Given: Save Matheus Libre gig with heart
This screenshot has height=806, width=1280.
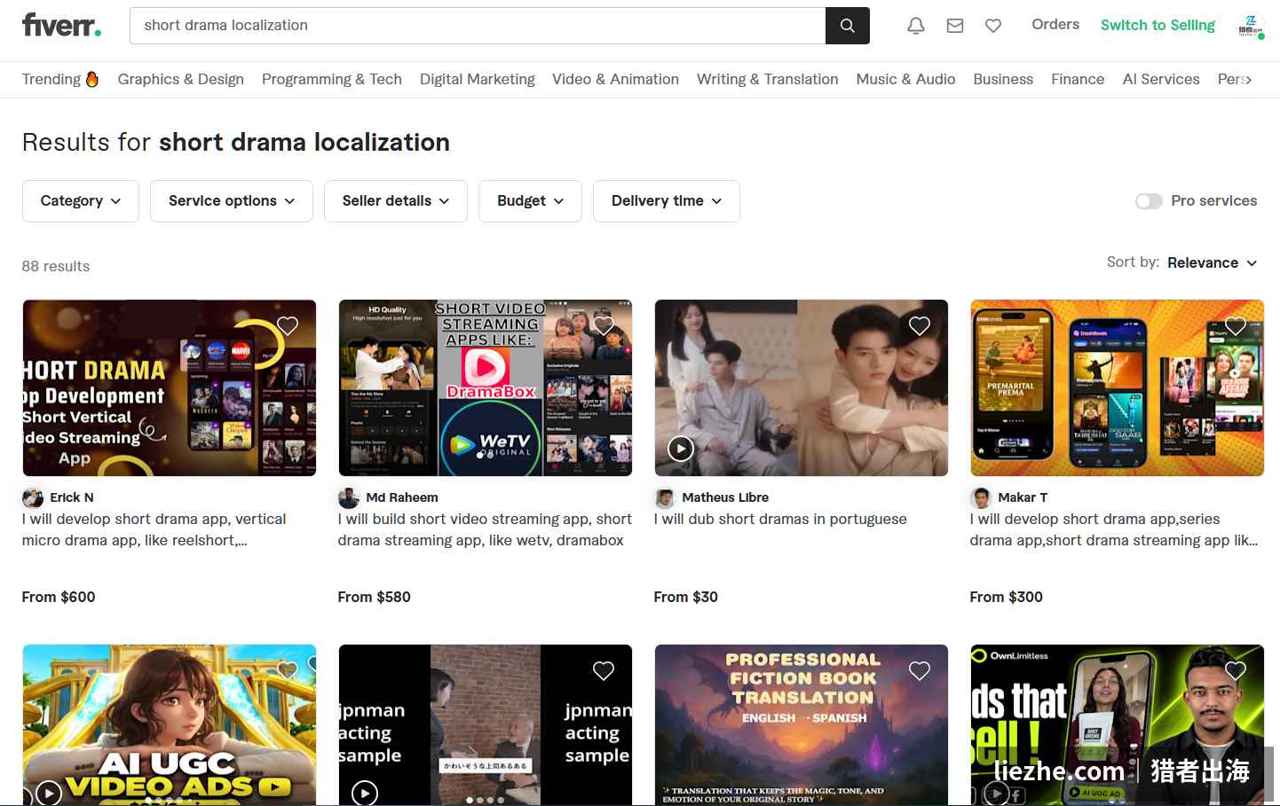Looking at the screenshot, I should (920, 325).
